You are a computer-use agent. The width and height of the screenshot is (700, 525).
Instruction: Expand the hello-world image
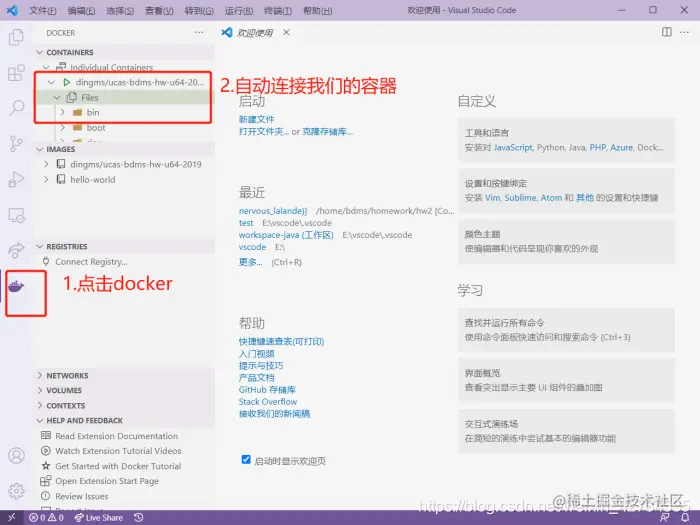click(46, 179)
